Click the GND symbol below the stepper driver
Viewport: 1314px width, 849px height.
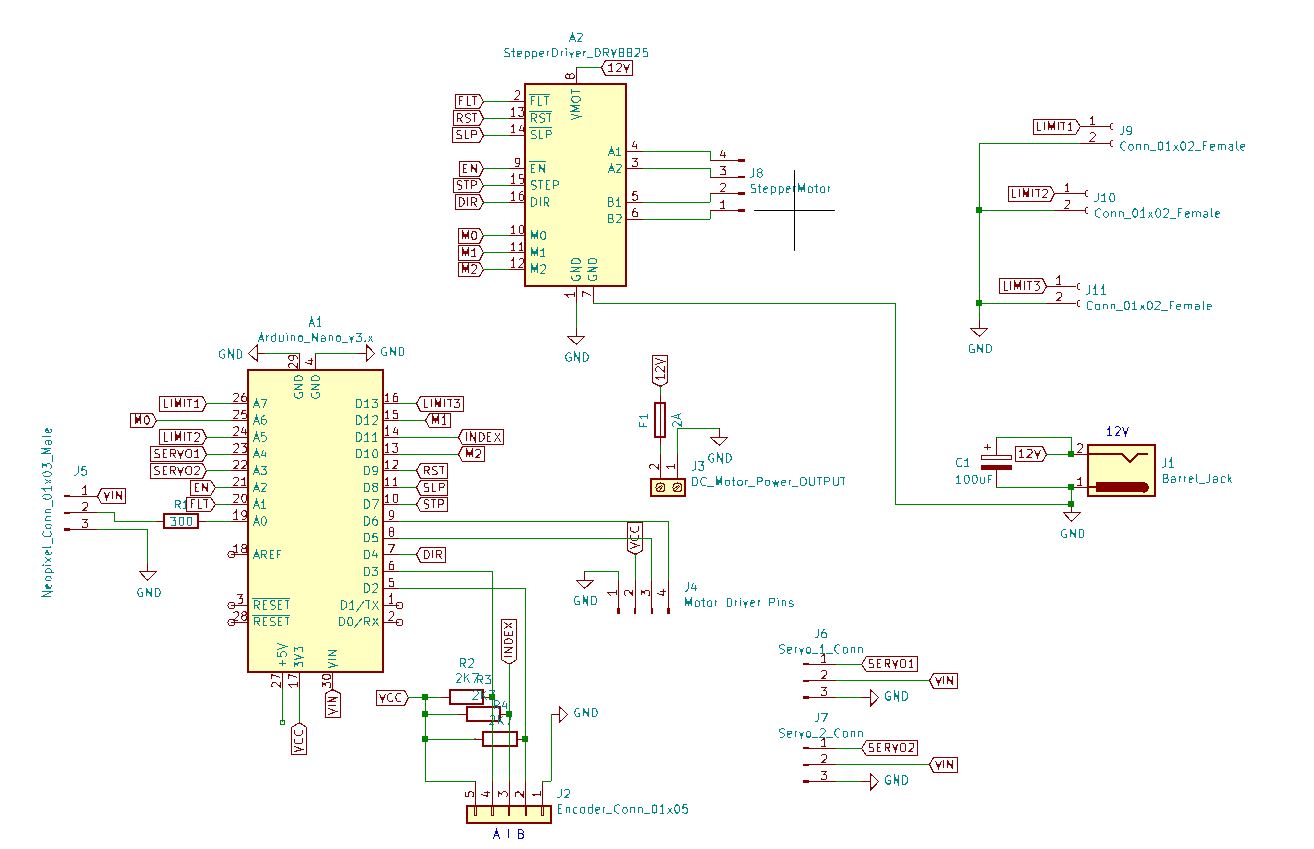tap(576, 342)
